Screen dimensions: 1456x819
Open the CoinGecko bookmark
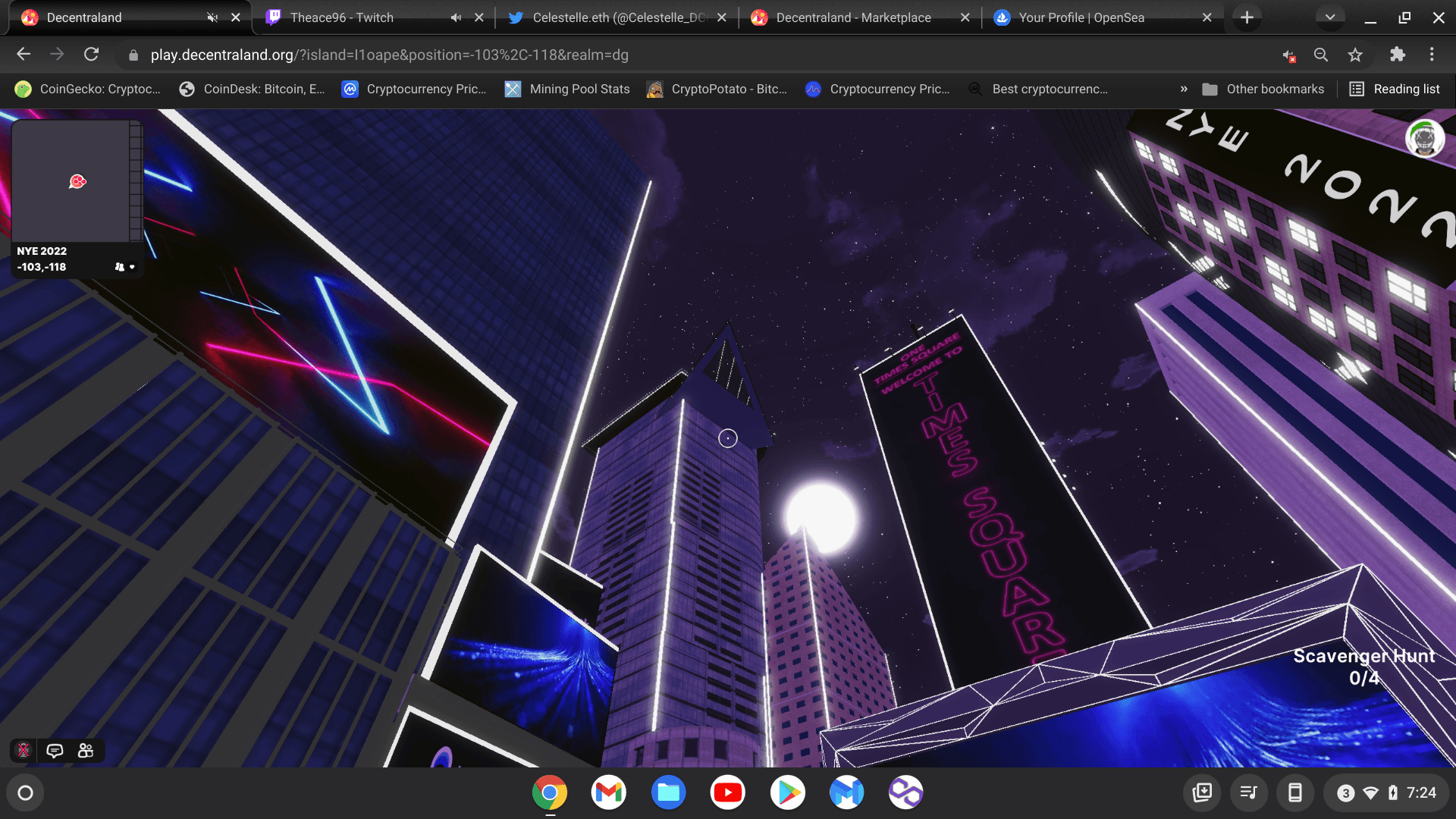point(88,89)
